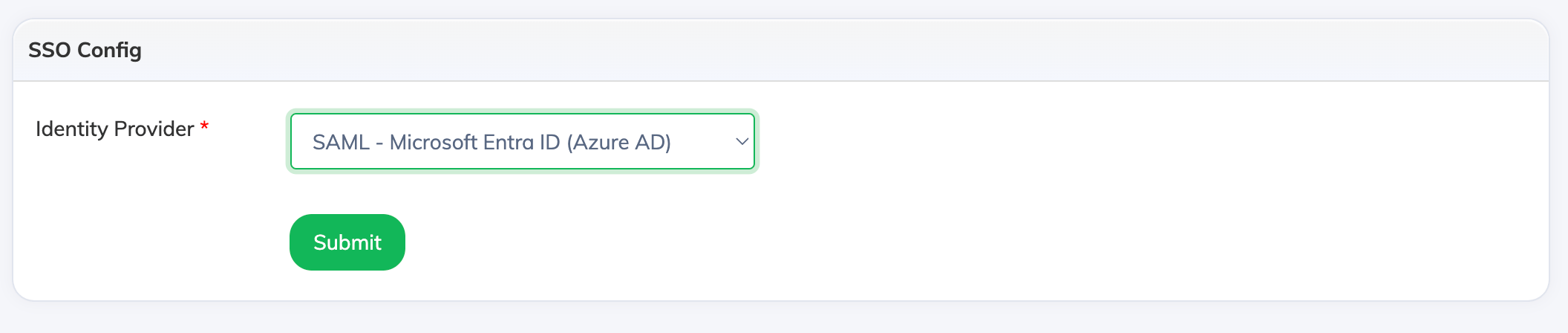Show the identity provider options list
Image resolution: width=1568 pixels, height=333 pixels.
[522, 142]
